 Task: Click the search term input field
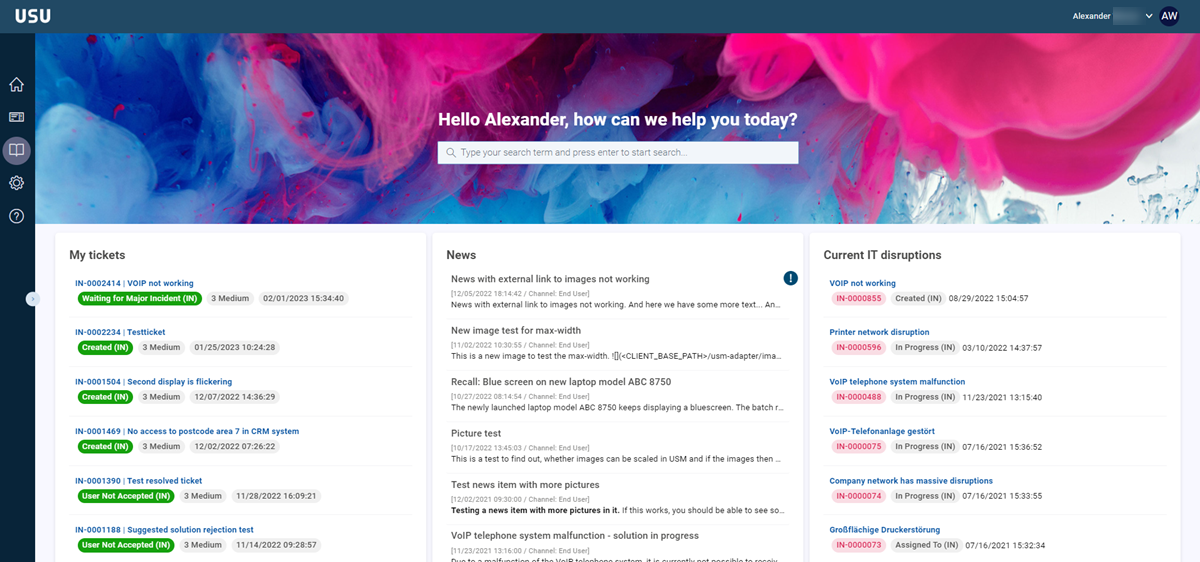618,152
